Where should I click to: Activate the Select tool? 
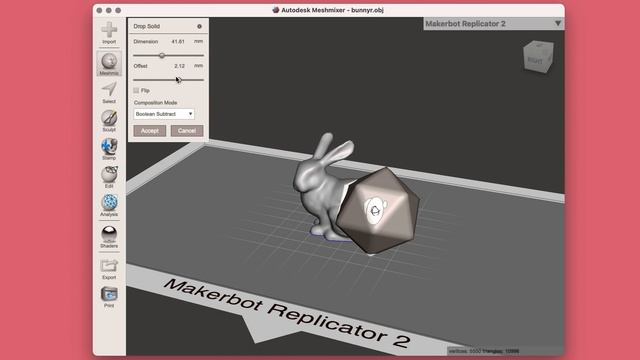(109, 92)
